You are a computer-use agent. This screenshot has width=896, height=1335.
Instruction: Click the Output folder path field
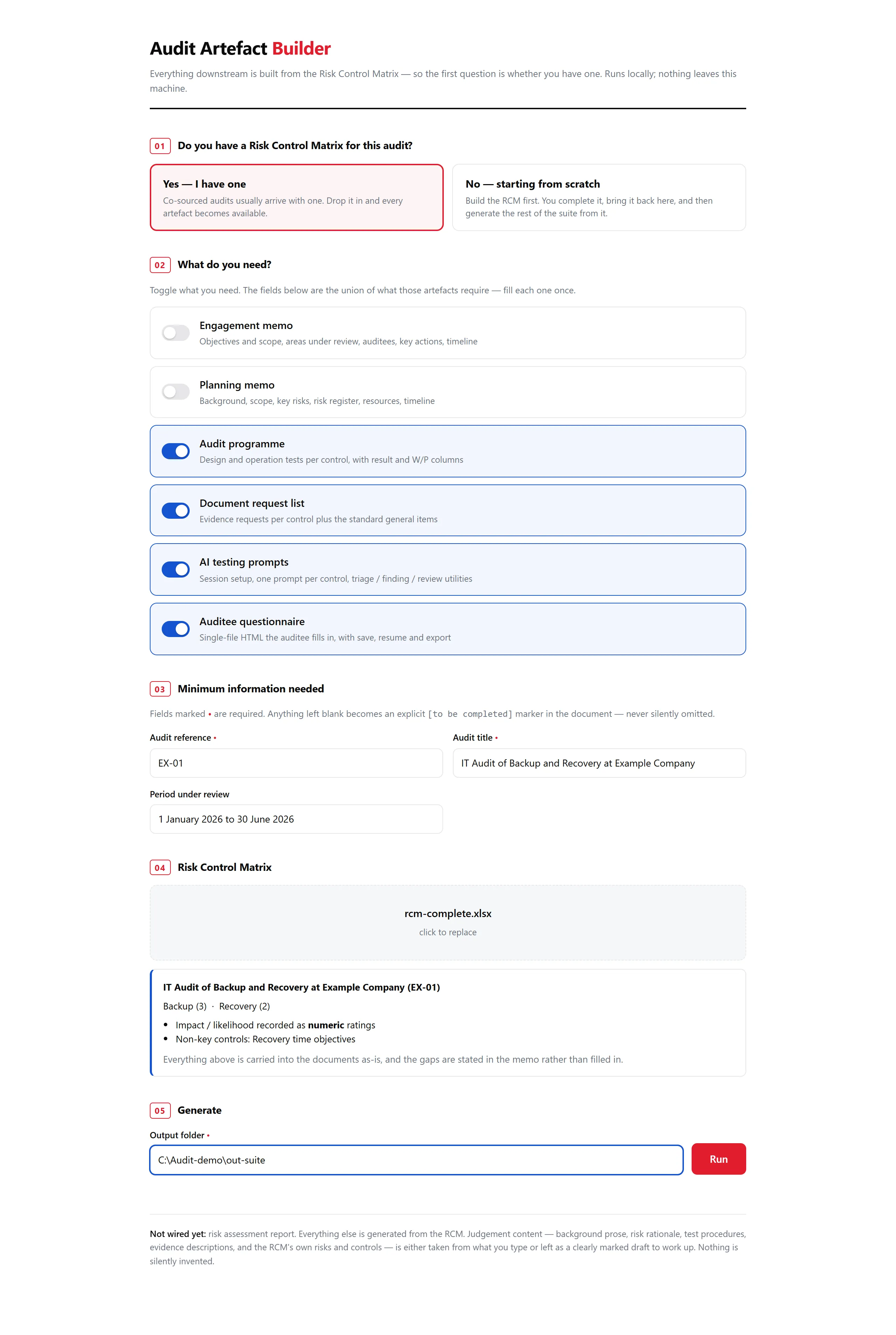[x=416, y=1160]
